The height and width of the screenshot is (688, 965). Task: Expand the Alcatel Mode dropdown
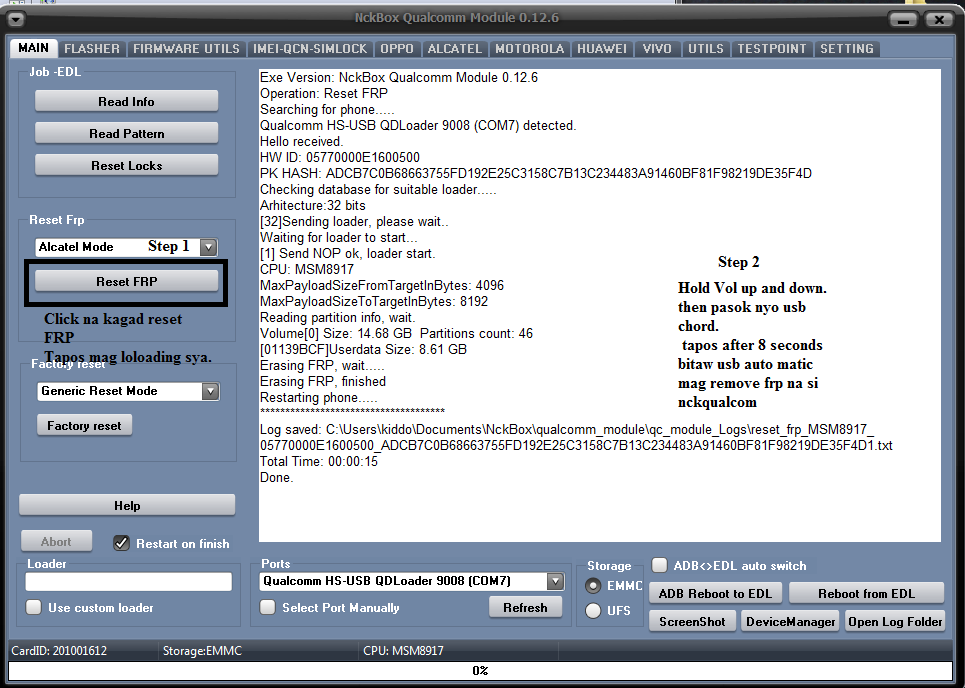click(209, 247)
